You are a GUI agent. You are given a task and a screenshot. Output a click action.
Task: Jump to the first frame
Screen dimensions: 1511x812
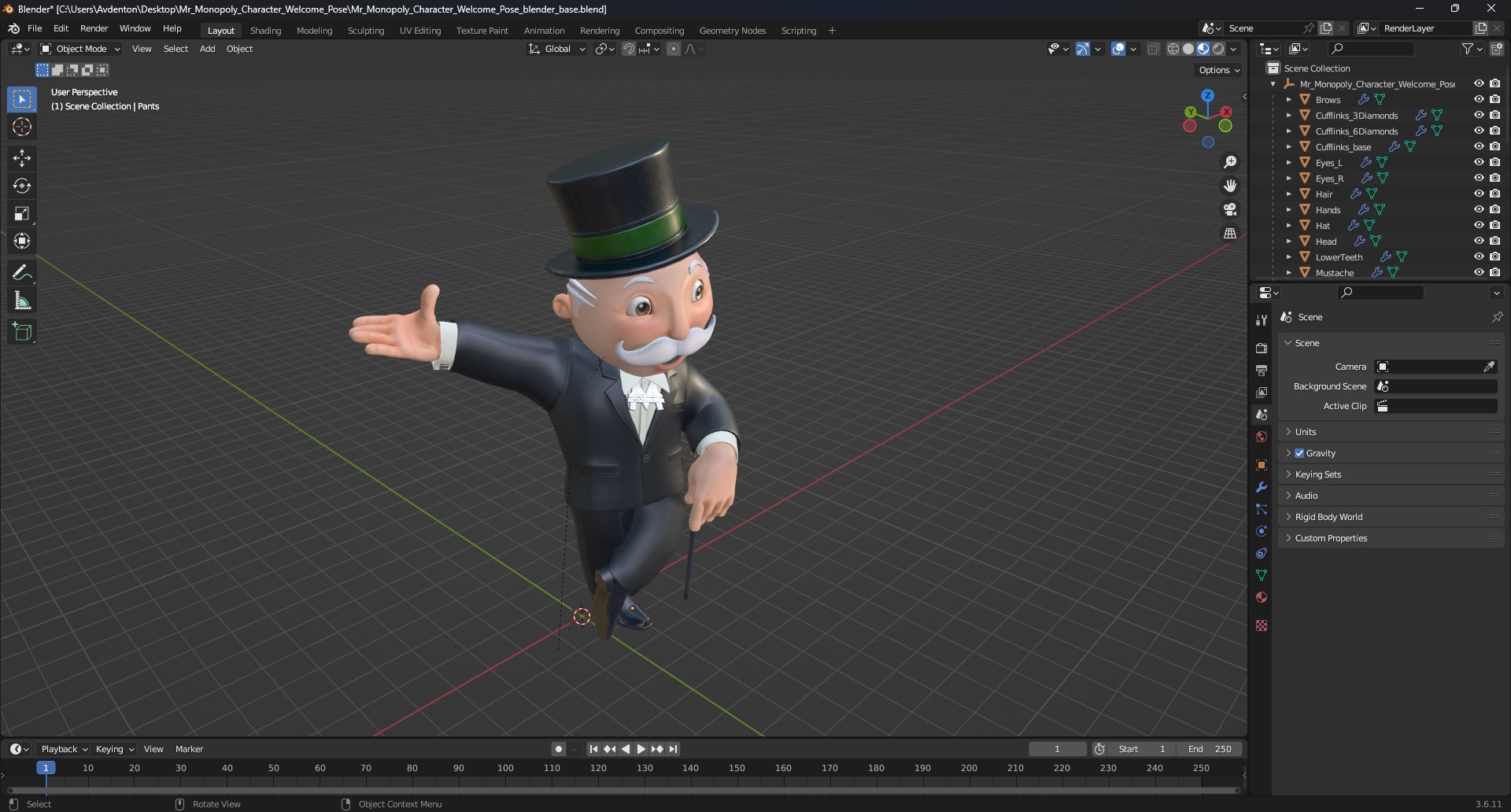point(593,749)
